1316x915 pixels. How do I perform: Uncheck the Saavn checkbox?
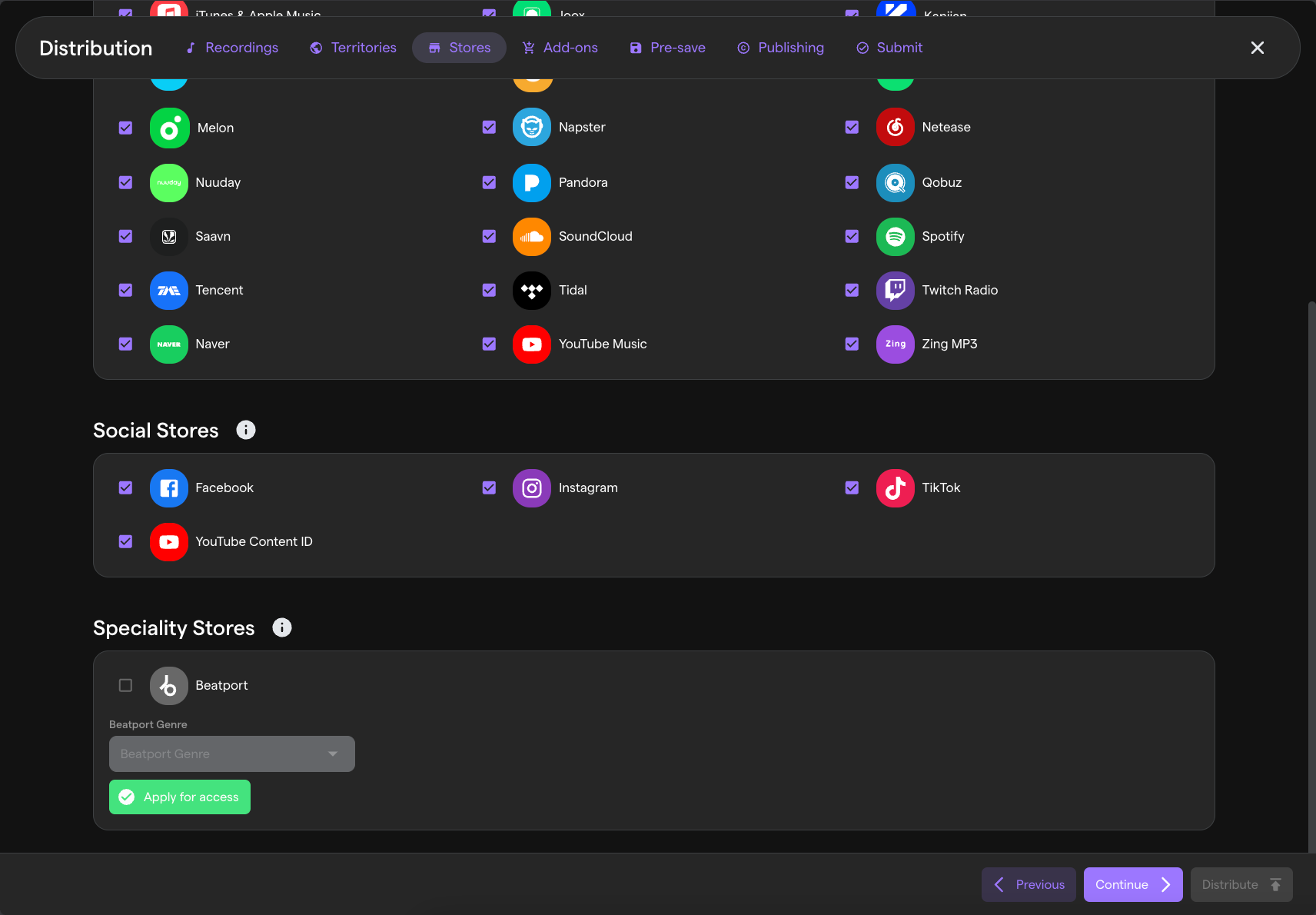126,236
